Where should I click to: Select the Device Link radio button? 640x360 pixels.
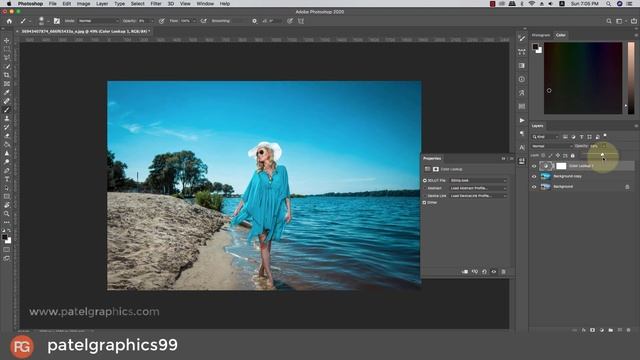click(x=424, y=196)
